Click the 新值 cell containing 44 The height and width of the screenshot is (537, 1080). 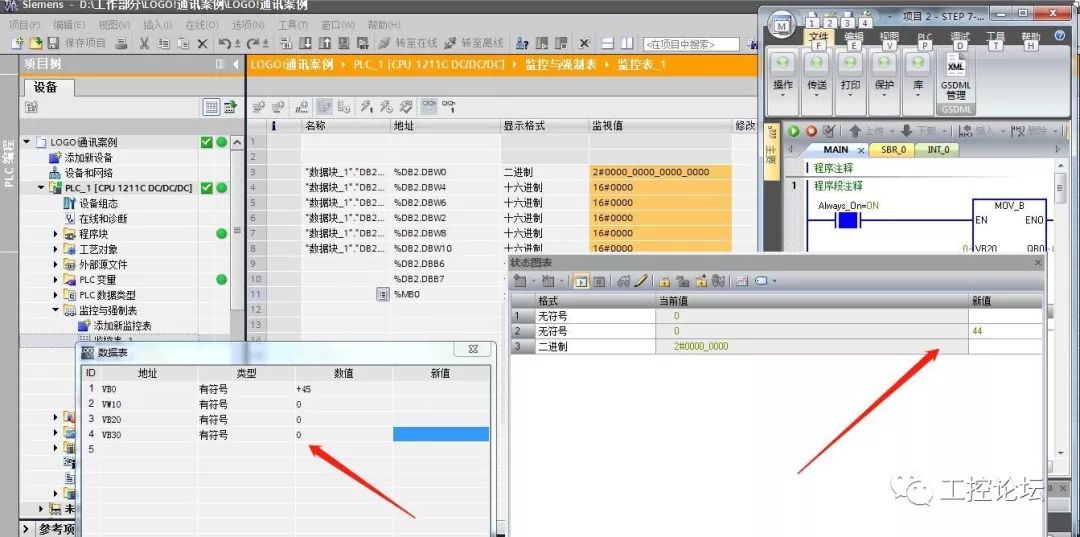pos(1006,331)
